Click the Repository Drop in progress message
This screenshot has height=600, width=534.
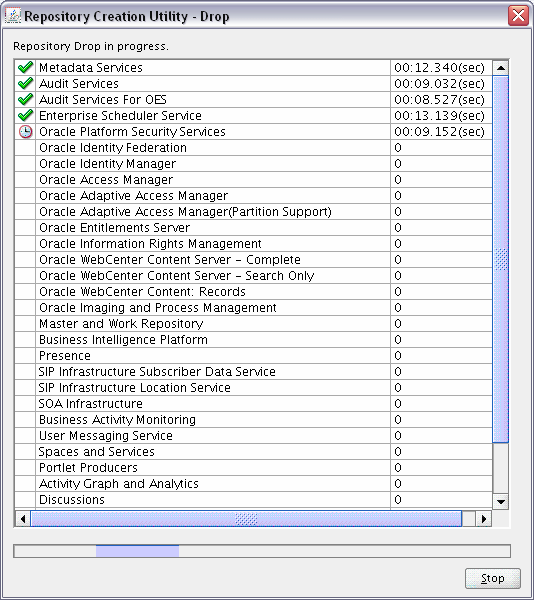91,46
